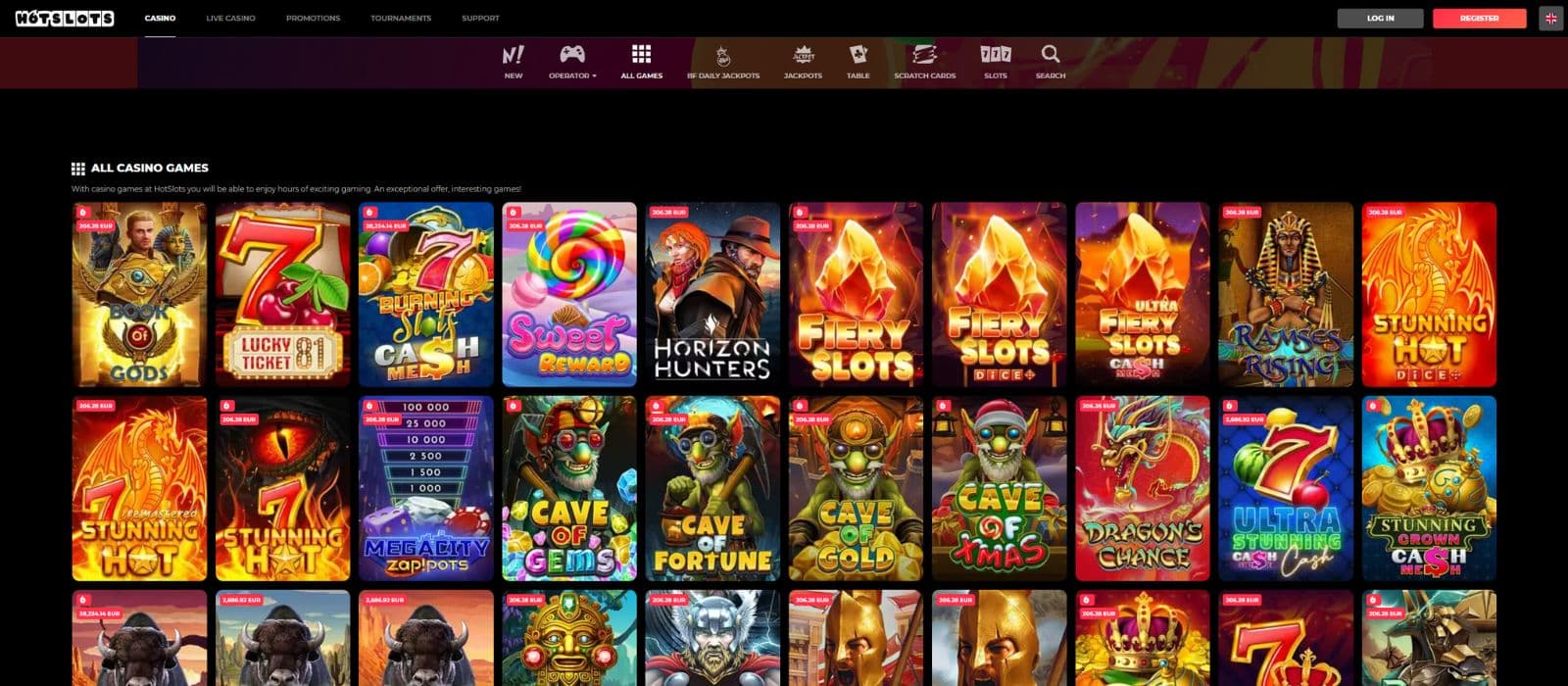
Task: Open the language flag selector
Action: [x=1550, y=18]
